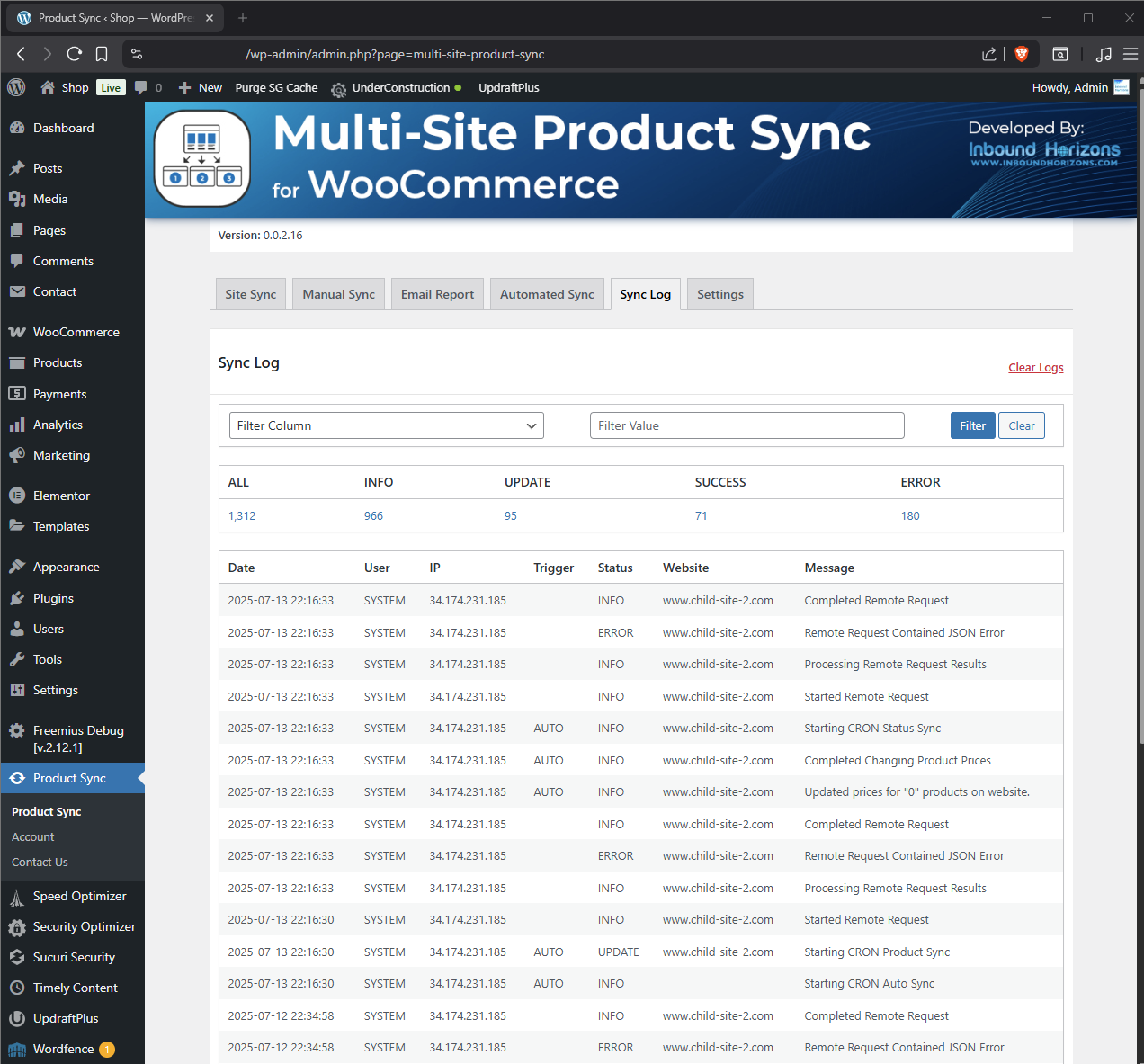1144x1064 pixels.
Task: Click the Clear Logs link
Action: (1035, 367)
